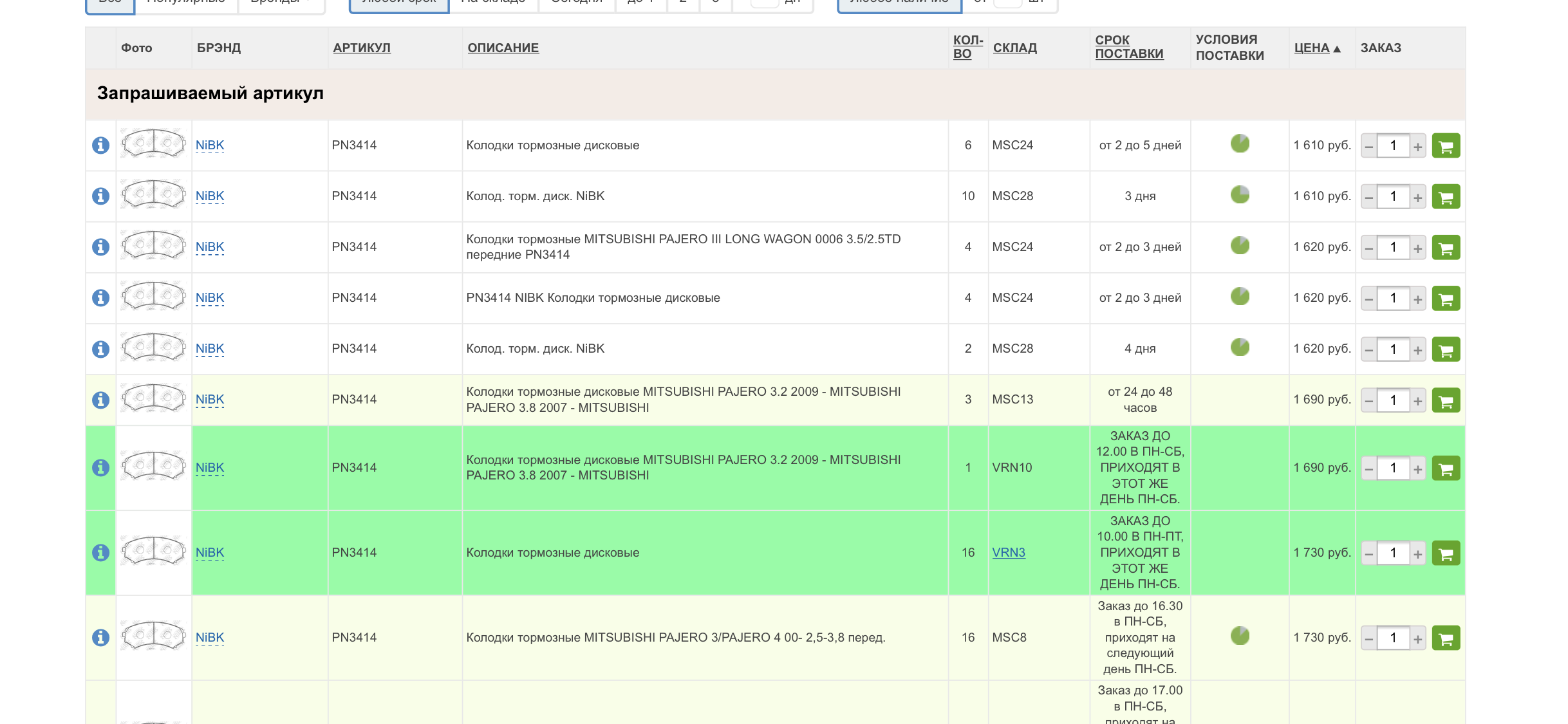This screenshot has width=1568, height=724.
Task: Sort the results by the АРТИКУЛ header
Action: click(362, 48)
